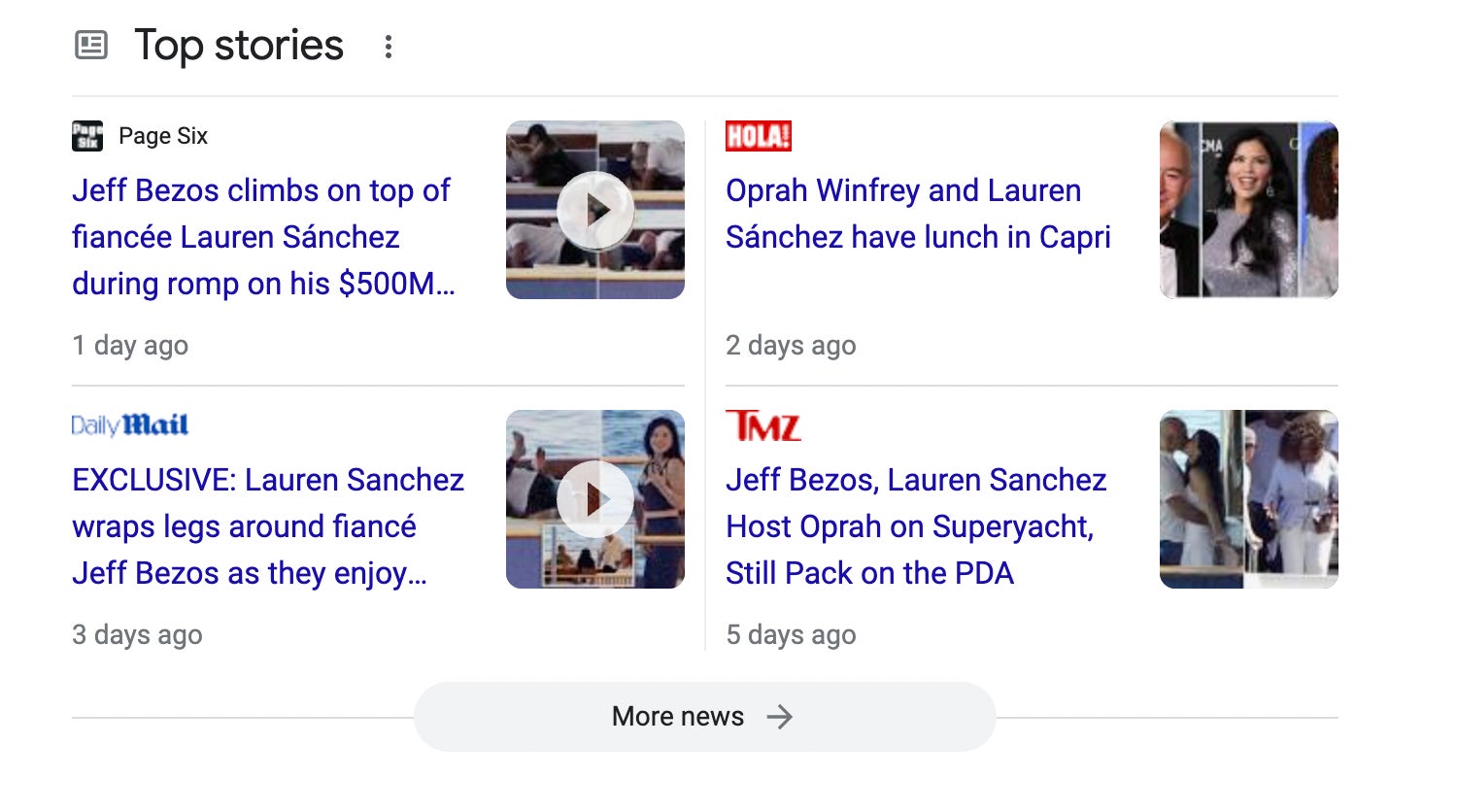Open Oprah Winfrey lunch in Capri headline
Image resolution: width=1457 pixels, height=812 pixels.
(x=918, y=214)
